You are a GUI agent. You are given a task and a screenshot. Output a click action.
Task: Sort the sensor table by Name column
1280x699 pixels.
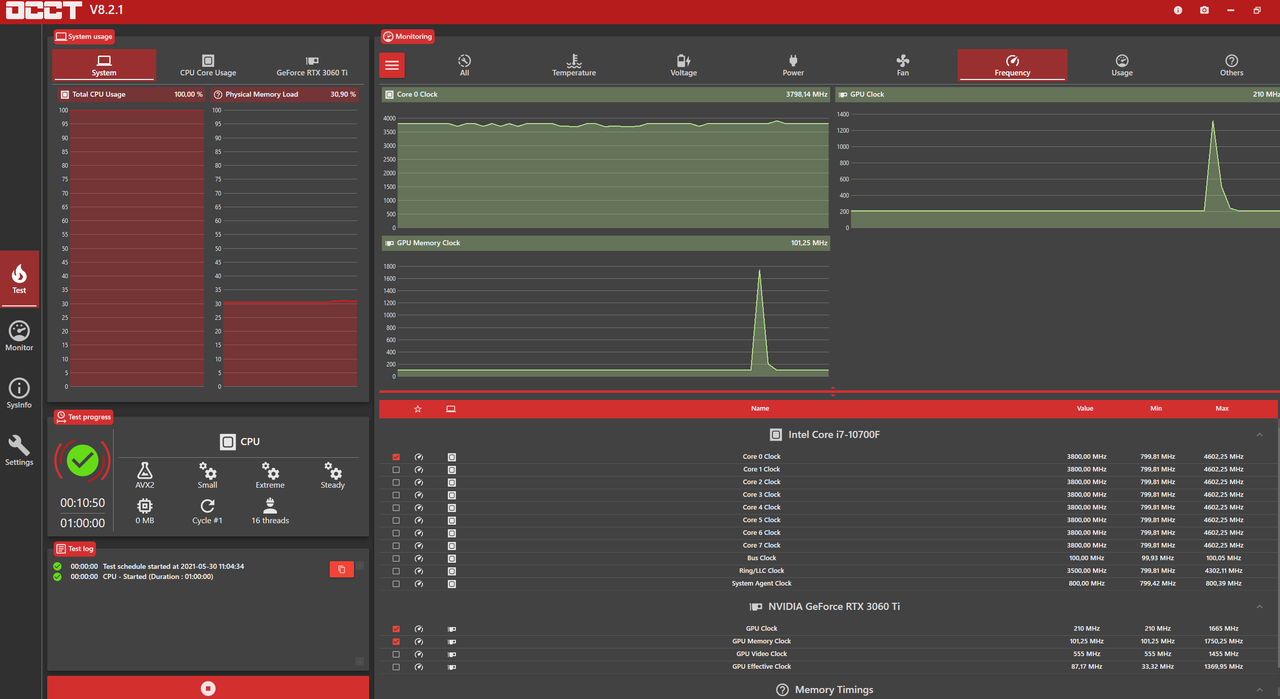pos(760,409)
